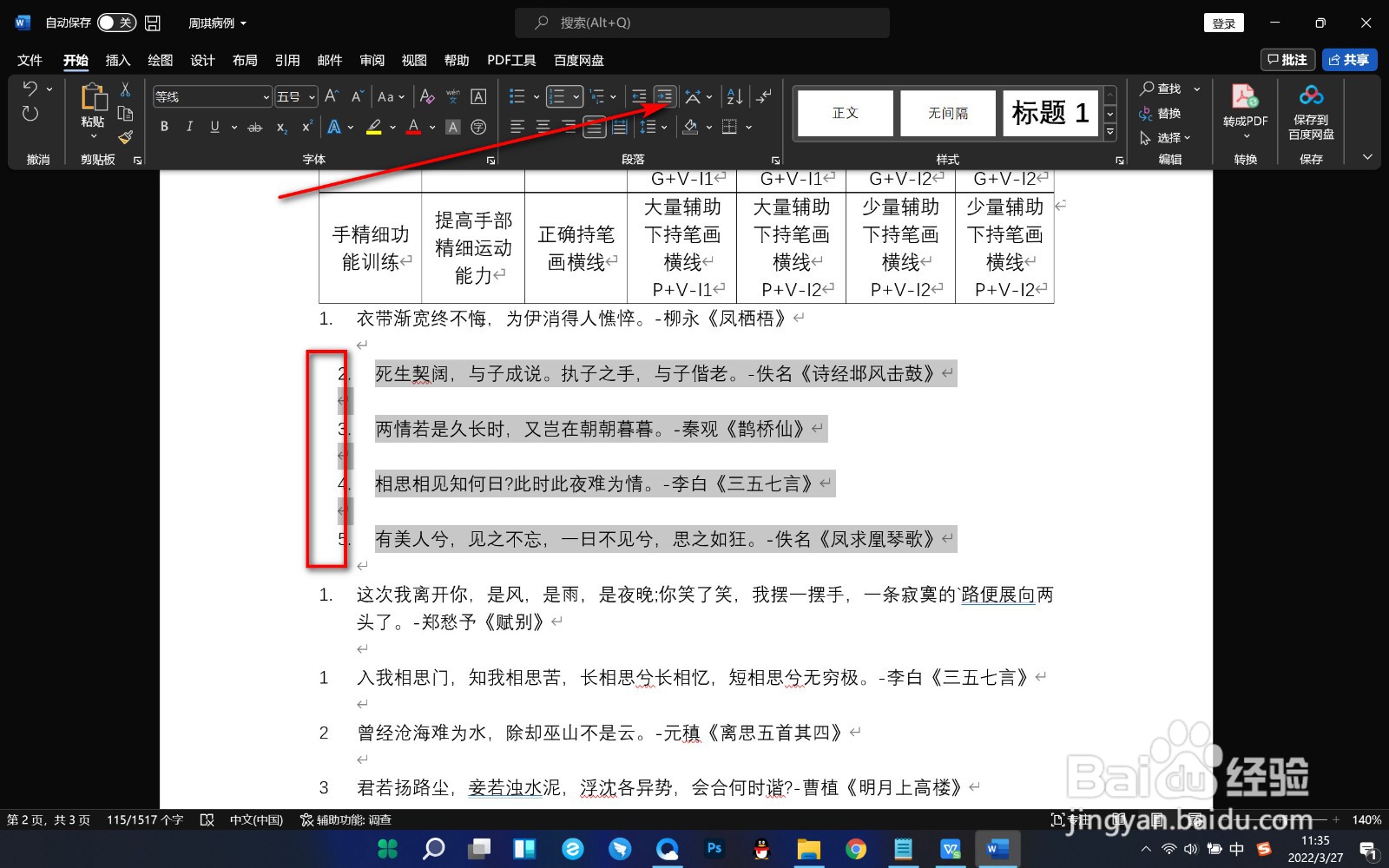Image resolution: width=1389 pixels, height=868 pixels.
Task: Toggle underline formatting
Action: click(214, 127)
